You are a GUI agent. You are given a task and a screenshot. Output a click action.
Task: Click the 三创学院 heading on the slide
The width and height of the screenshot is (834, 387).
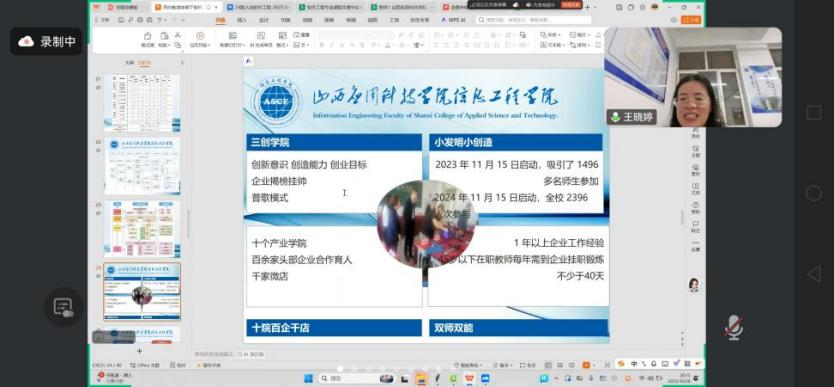click(x=270, y=142)
